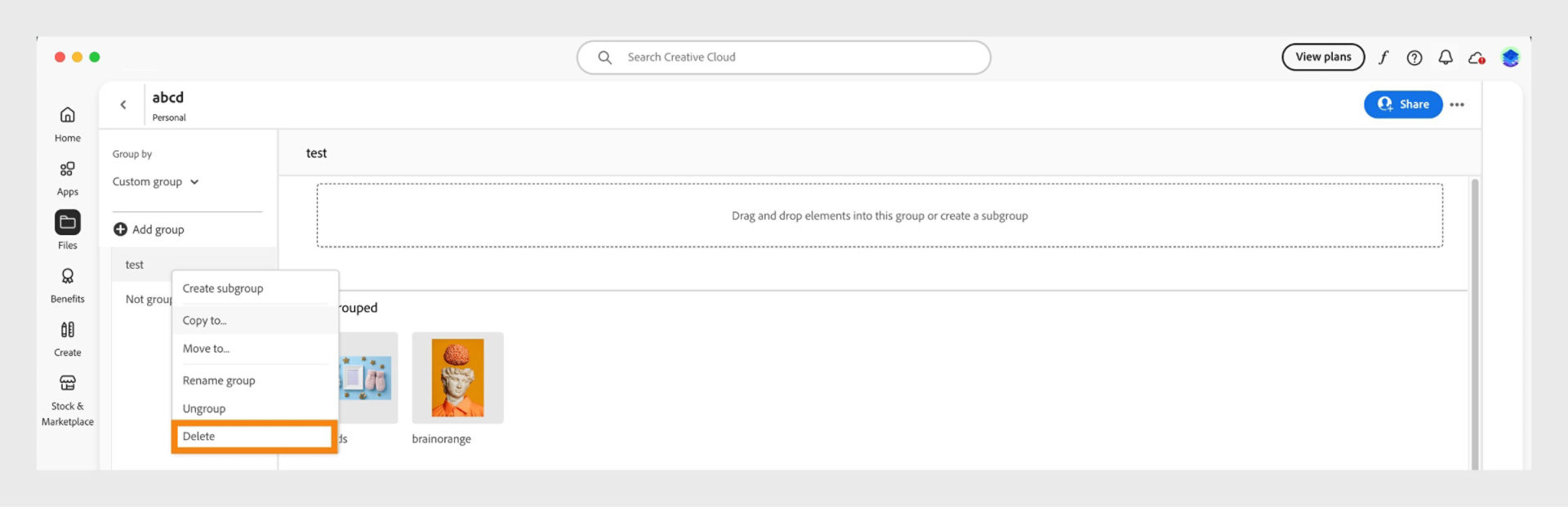Image resolution: width=1568 pixels, height=507 pixels.
Task: Choose Create subgroup from context menu
Action: pos(255,289)
